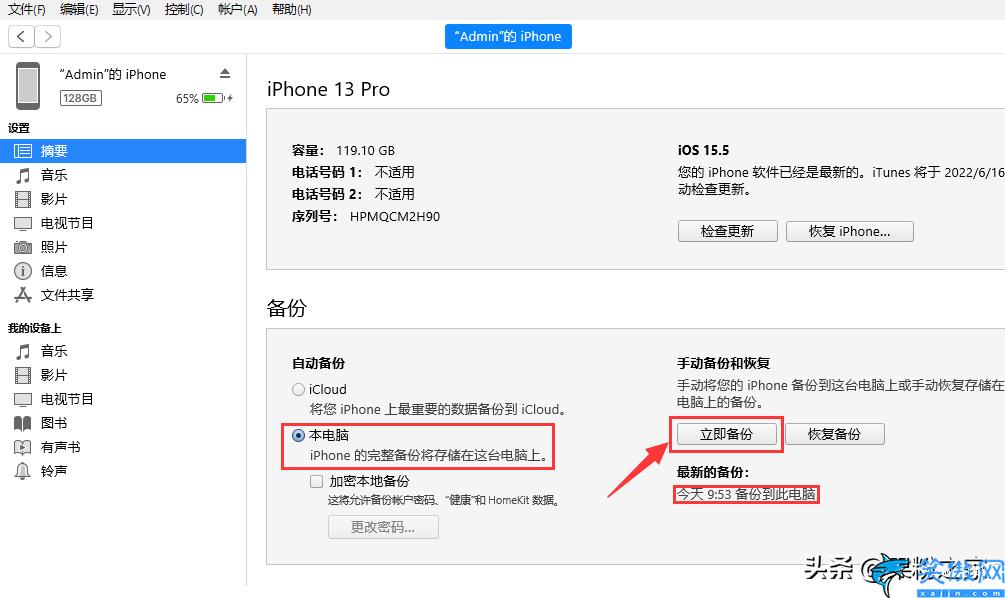Click the iPhone device picture in sidebar

[28, 86]
